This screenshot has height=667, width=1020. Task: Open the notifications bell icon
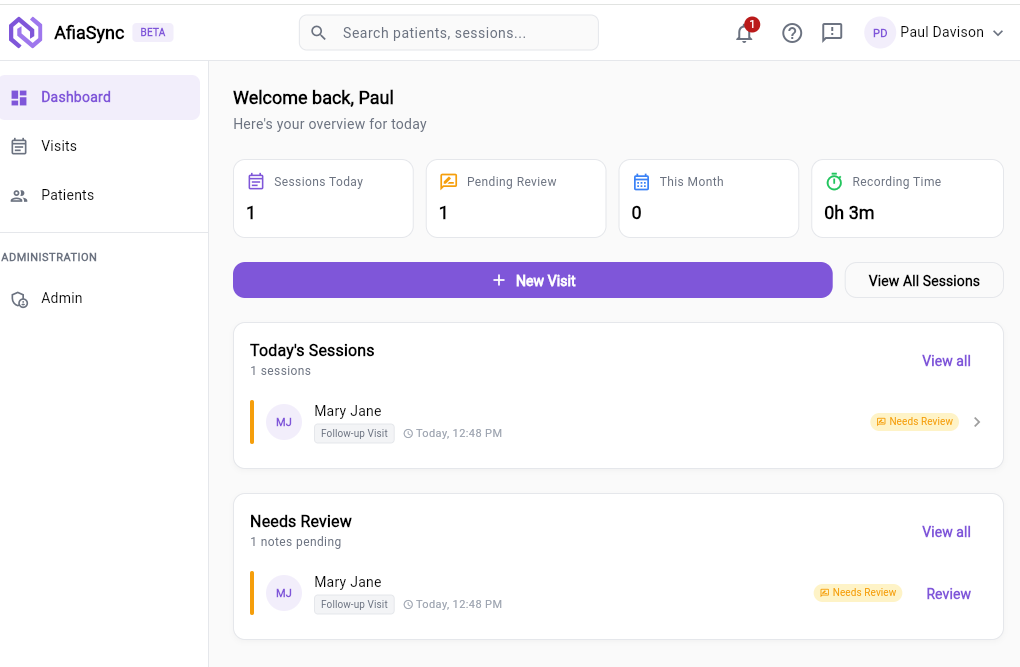pos(743,33)
